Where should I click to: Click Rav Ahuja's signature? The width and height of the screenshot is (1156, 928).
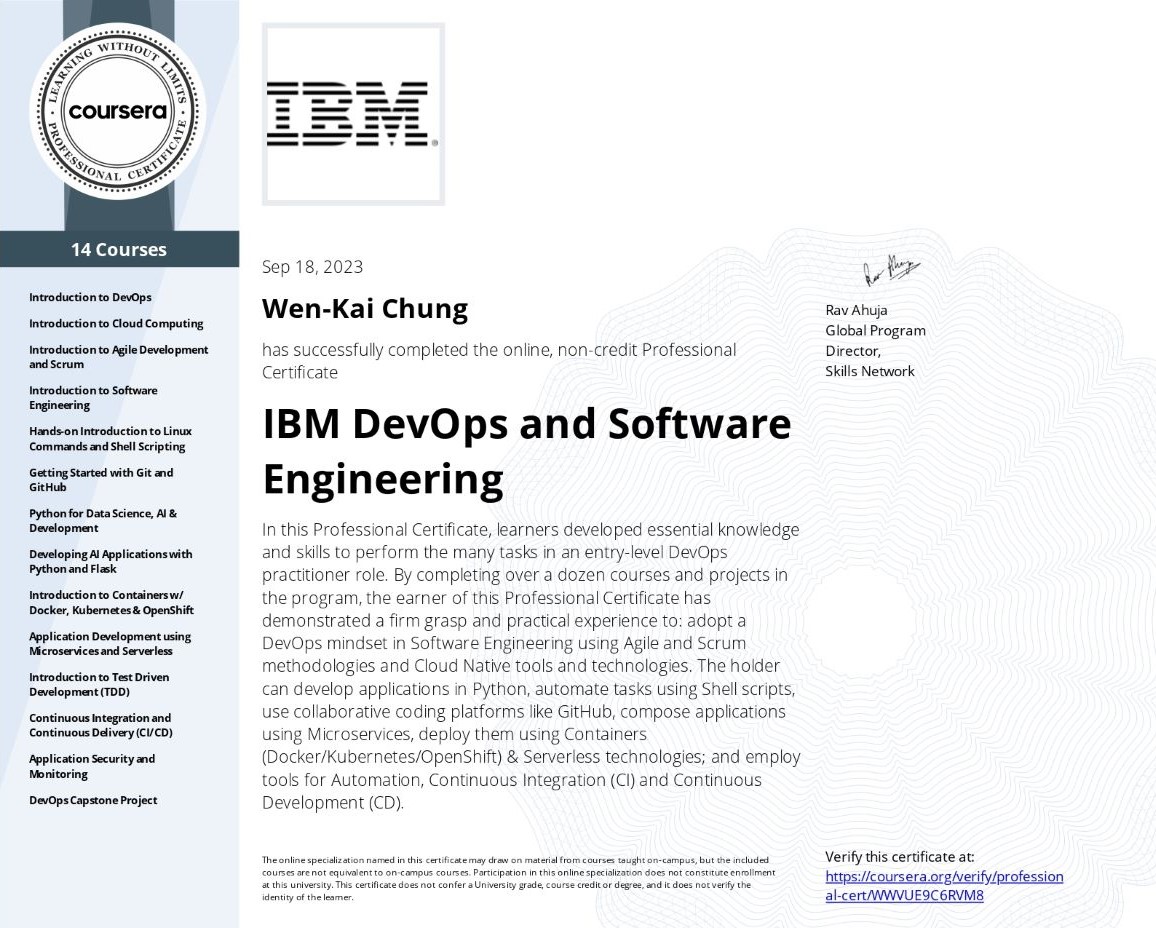889,269
